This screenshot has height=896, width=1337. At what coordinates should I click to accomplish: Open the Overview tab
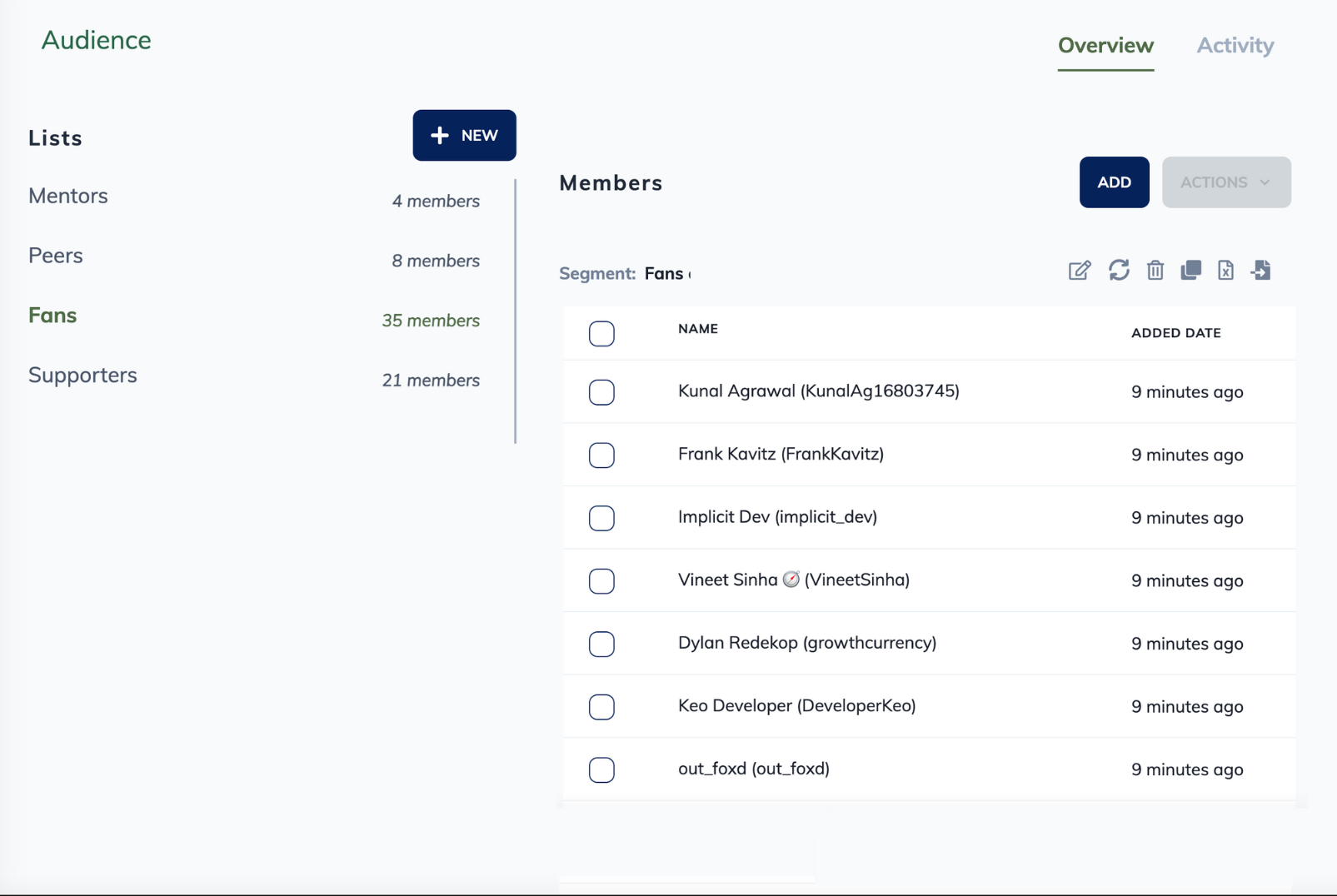tap(1105, 46)
